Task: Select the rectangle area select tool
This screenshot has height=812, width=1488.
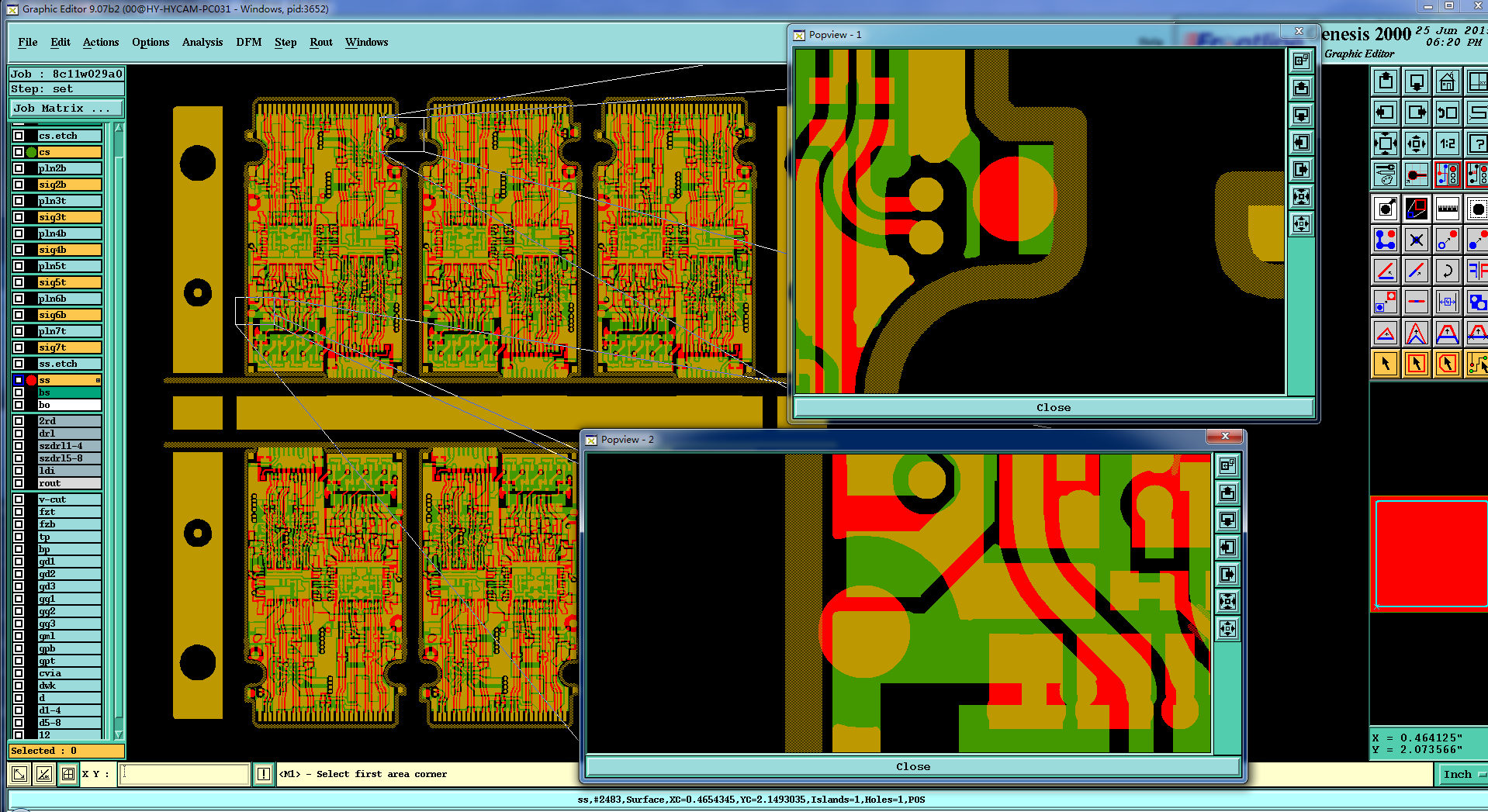Action: [x=1417, y=364]
